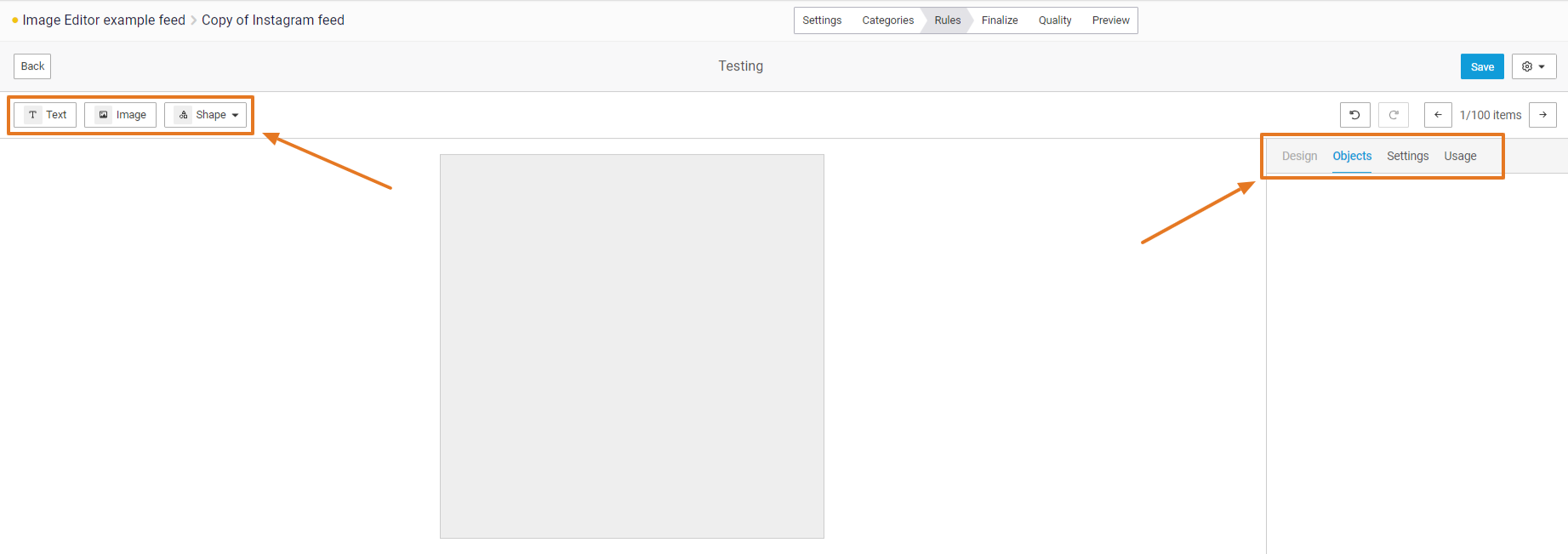Image resolution: width=1568 pixels, height=554 pixels.
Task: Switch to the Design tab
Action: [1299, 157]
